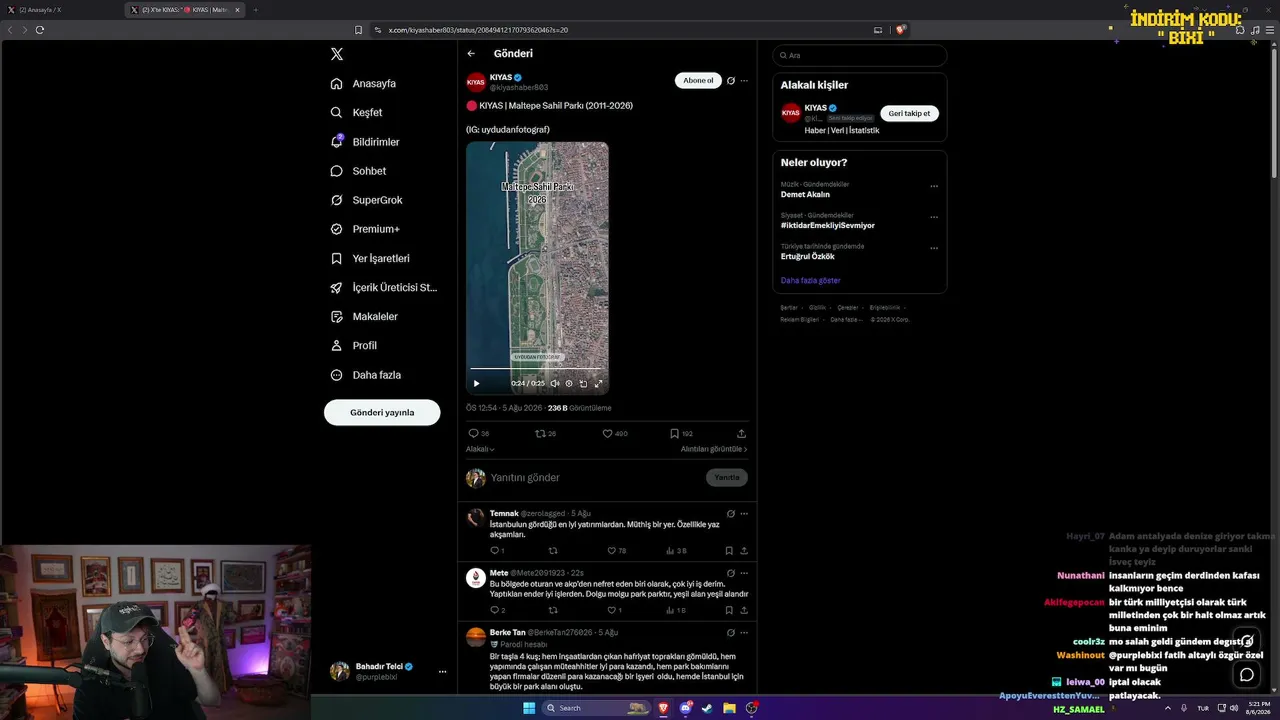This screenshot has width=1280, height=720.
Task: Close the KIYAS browser tab
Action: click(237, 10)
